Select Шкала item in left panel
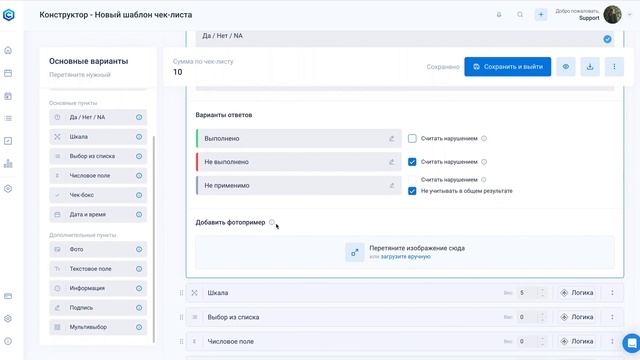Image resolution: width=640 pixels, height=360 pixels. point(98,137)
